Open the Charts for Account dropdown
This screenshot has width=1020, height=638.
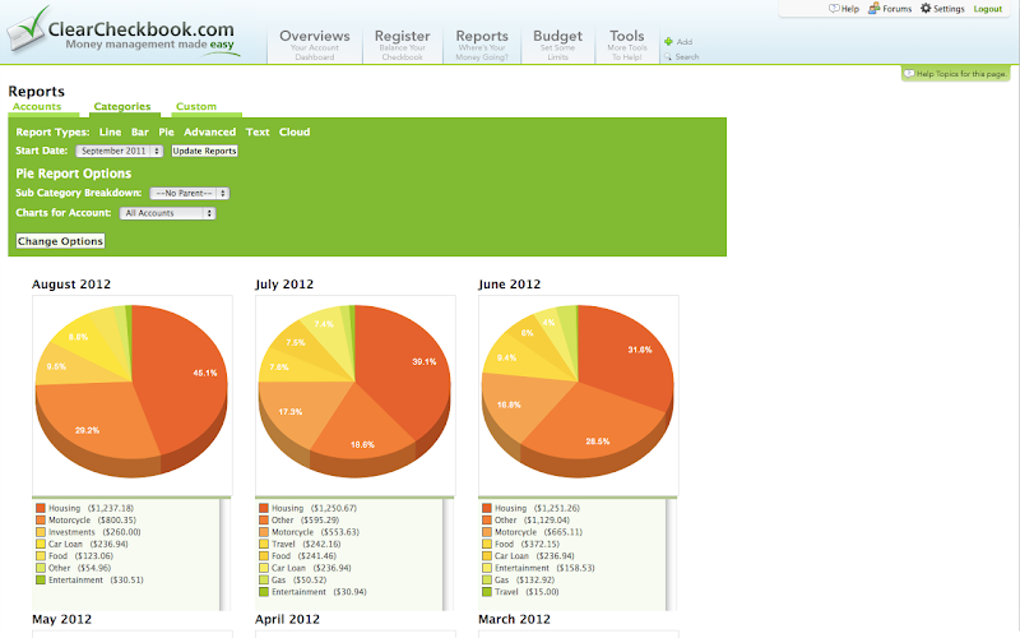click(168, 213)
